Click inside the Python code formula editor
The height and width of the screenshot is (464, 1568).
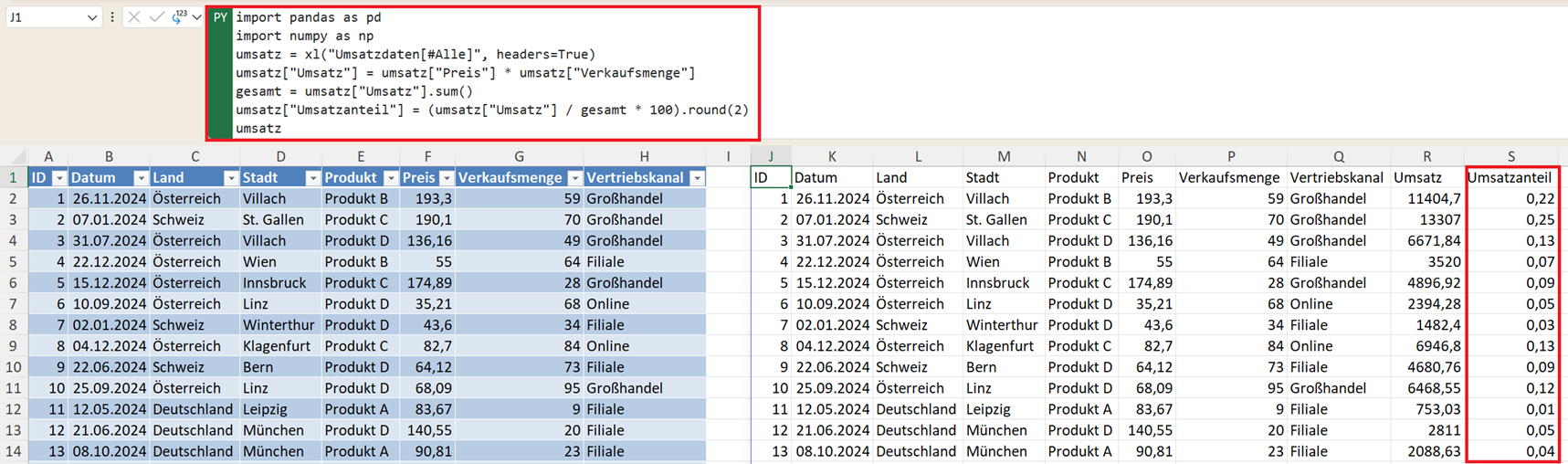(x=493, y=73)
